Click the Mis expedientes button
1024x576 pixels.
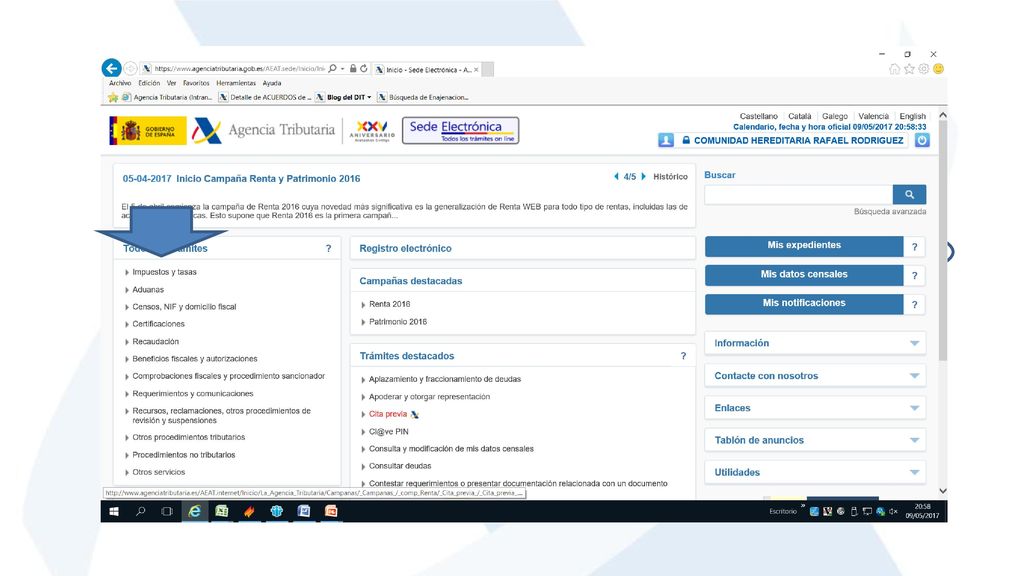point(804,246)
